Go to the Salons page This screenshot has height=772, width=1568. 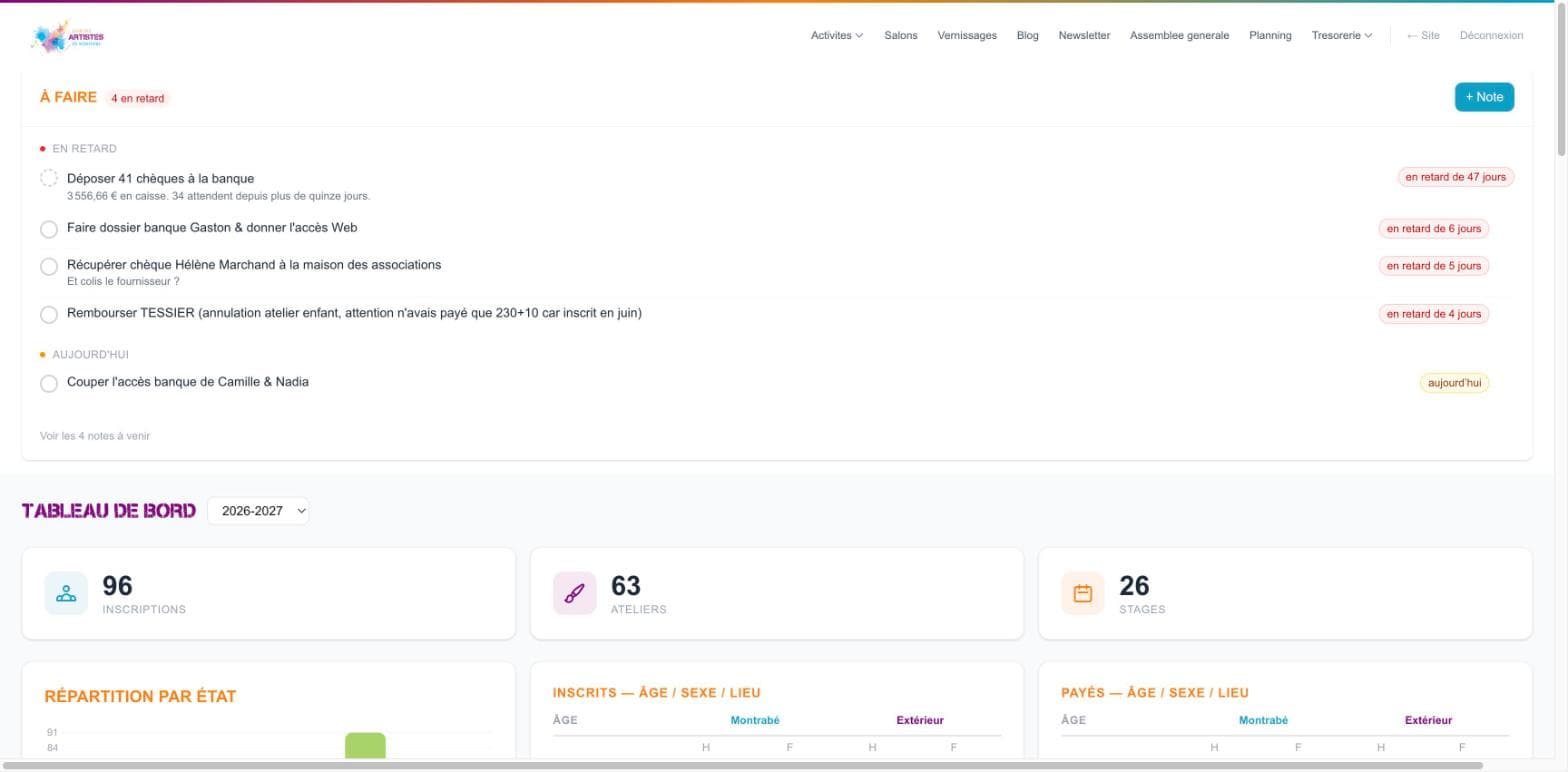coord(901,35)
